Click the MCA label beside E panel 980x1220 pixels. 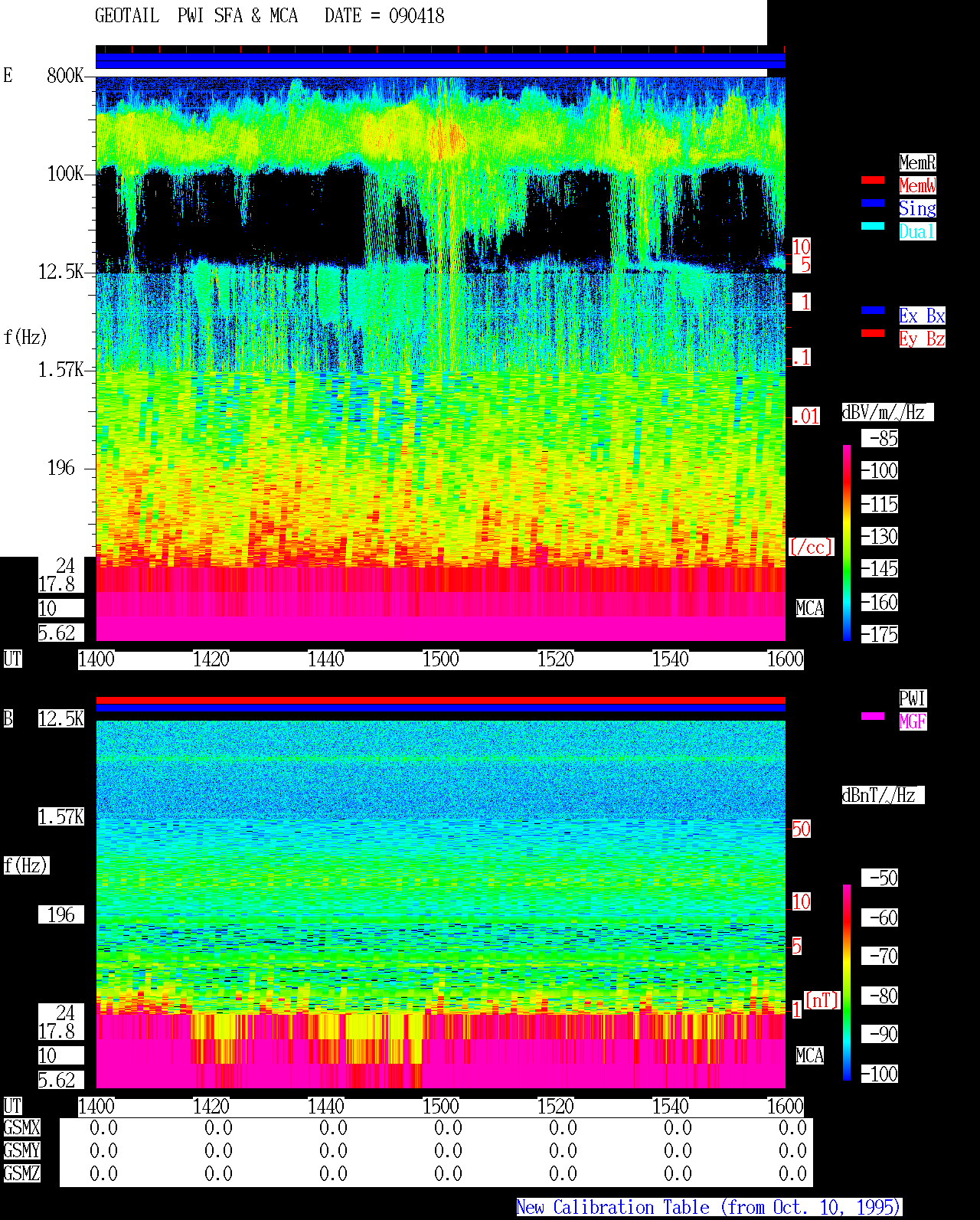[x=810, y=608]
